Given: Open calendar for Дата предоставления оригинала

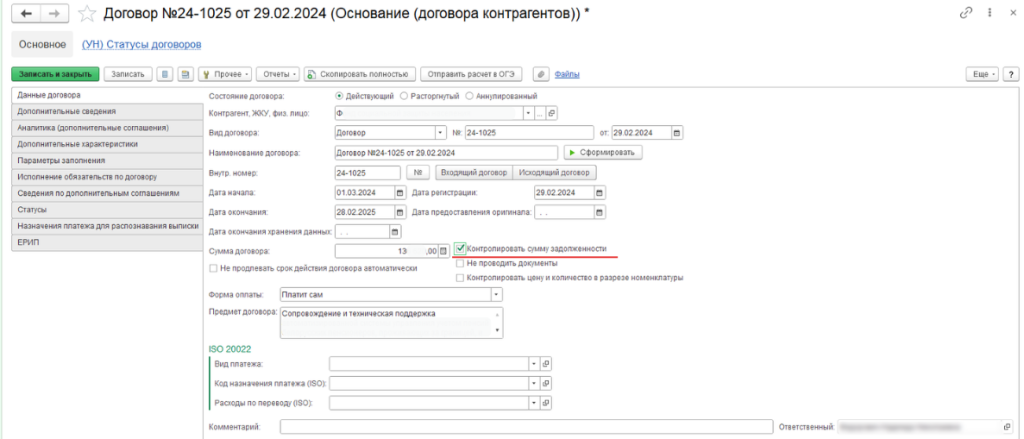Looking at the screenshot, I should click(600, 212).
